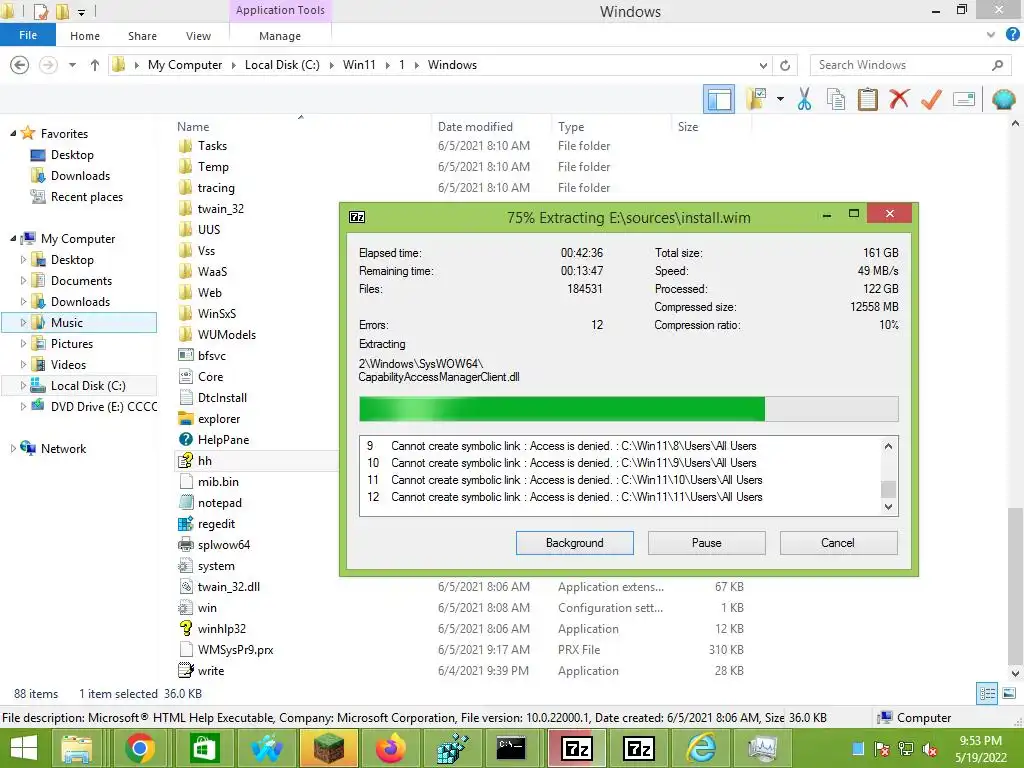This screenshot has height=768, width=1024.
Task: Click the 7z icon in dialog title bar
Action: tap(357, 217)
